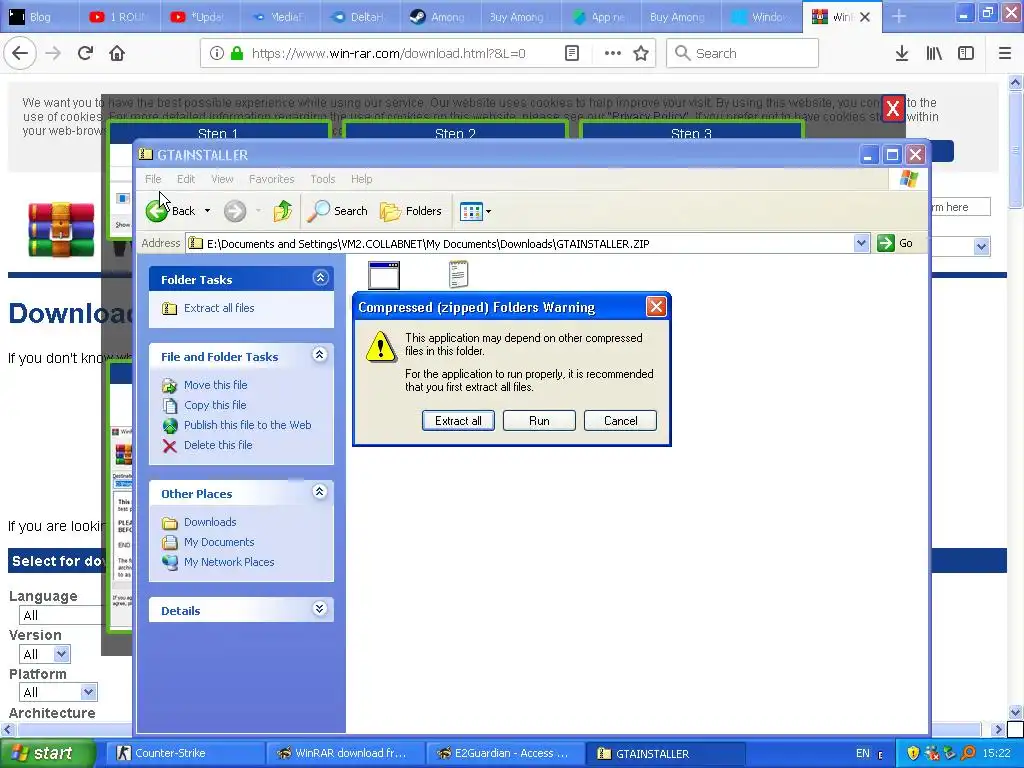Open the File menu in GTAINSTALLER window
Viewport: 1024px width, 768px height.
pyautogui.click(x=153, y=179)
